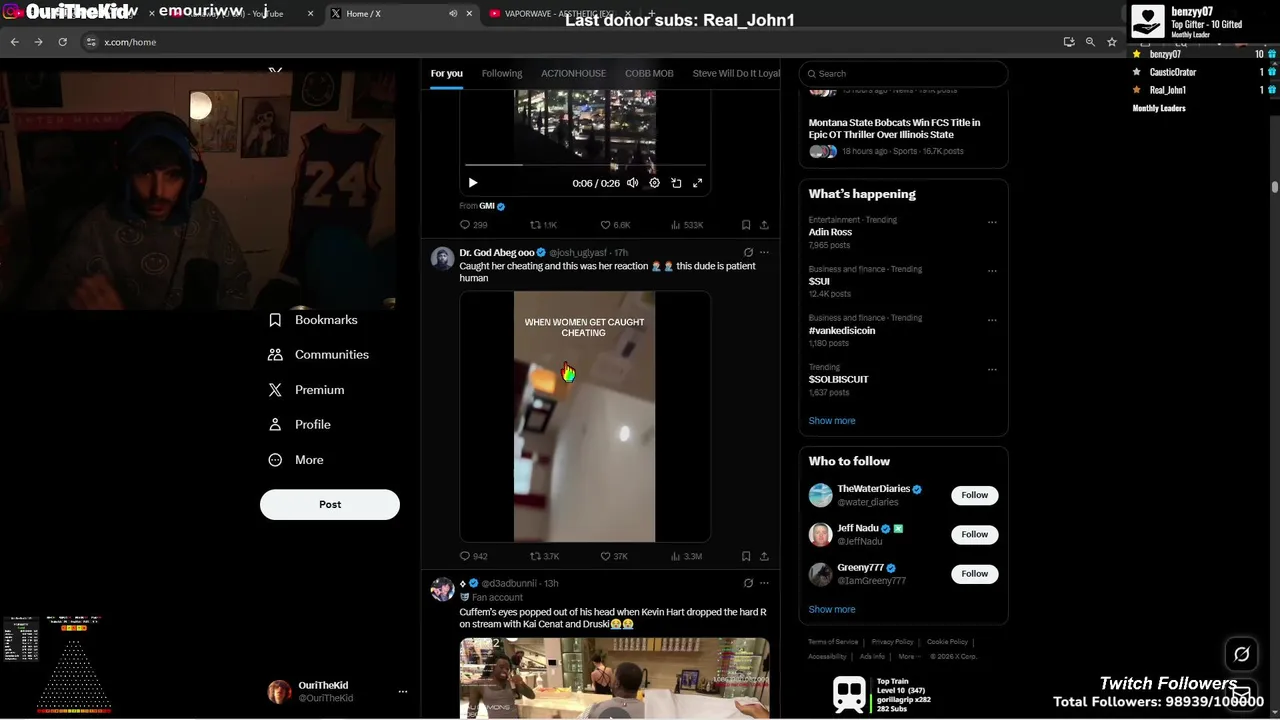Open Bookmarks in the sidebar

pos(313,320)
